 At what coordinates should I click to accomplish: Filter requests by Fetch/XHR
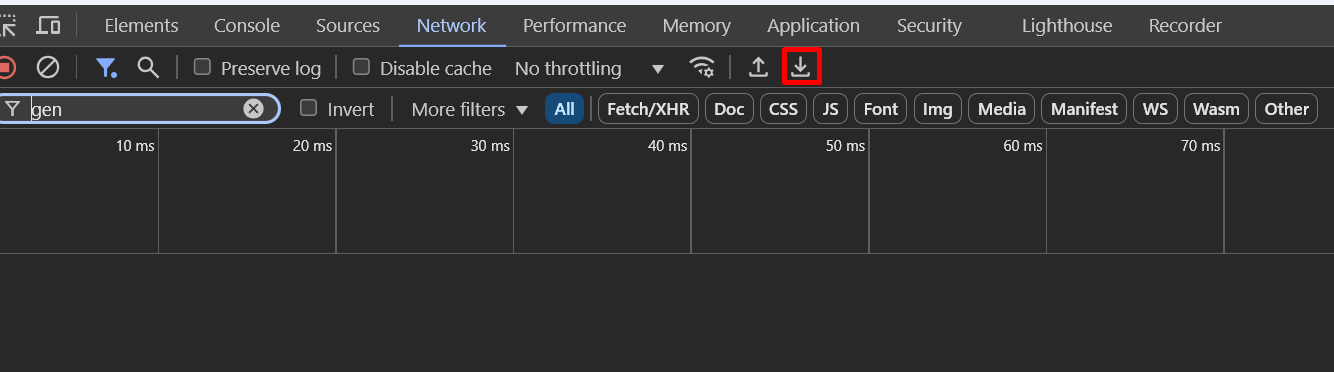648,109
